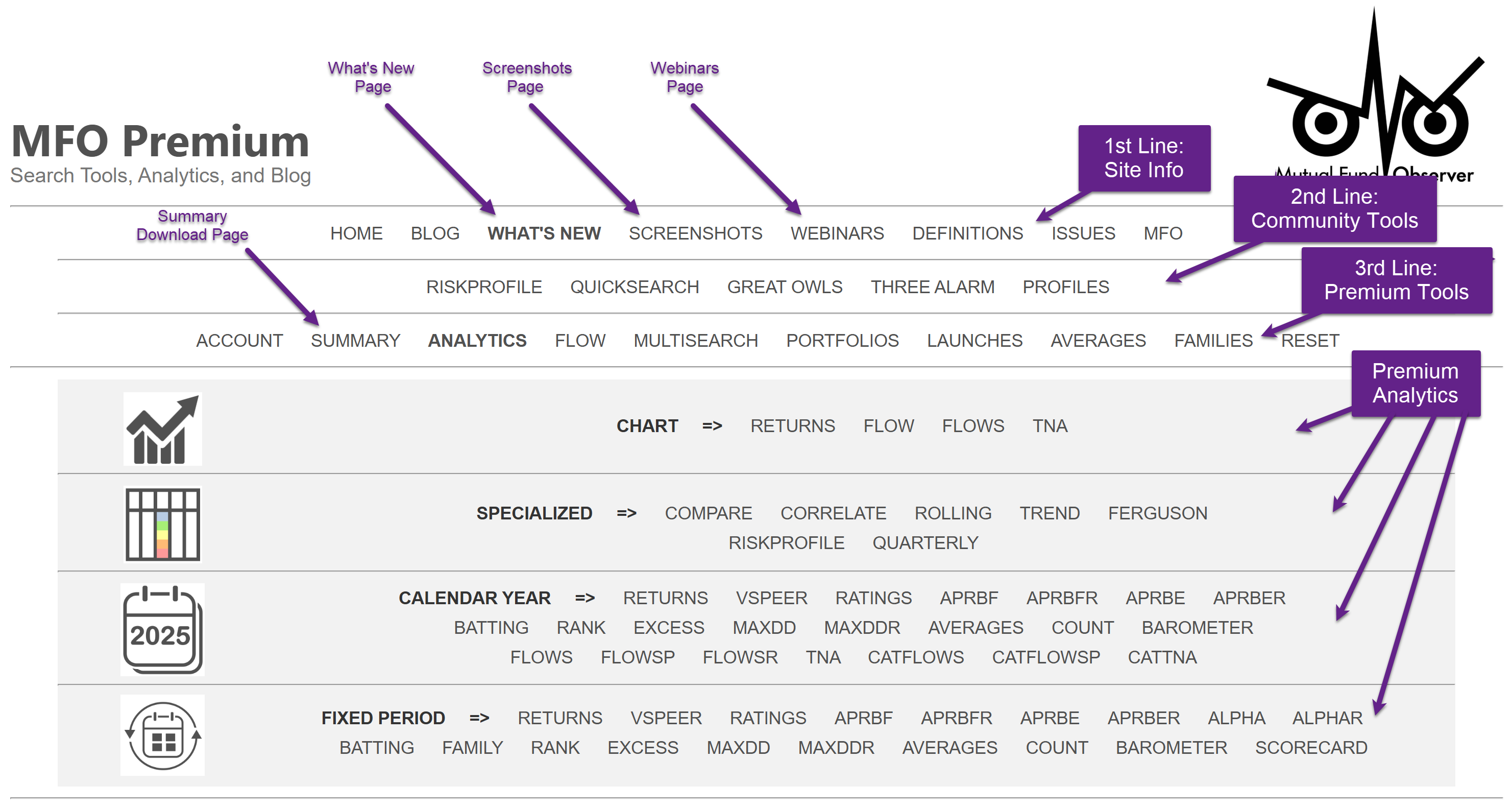Image resolution: width=1512 pixels, height=808 pixels.
Task: Open the FLOWSP calendar year link
Action: pyautogui.click(x=638, y=657)
